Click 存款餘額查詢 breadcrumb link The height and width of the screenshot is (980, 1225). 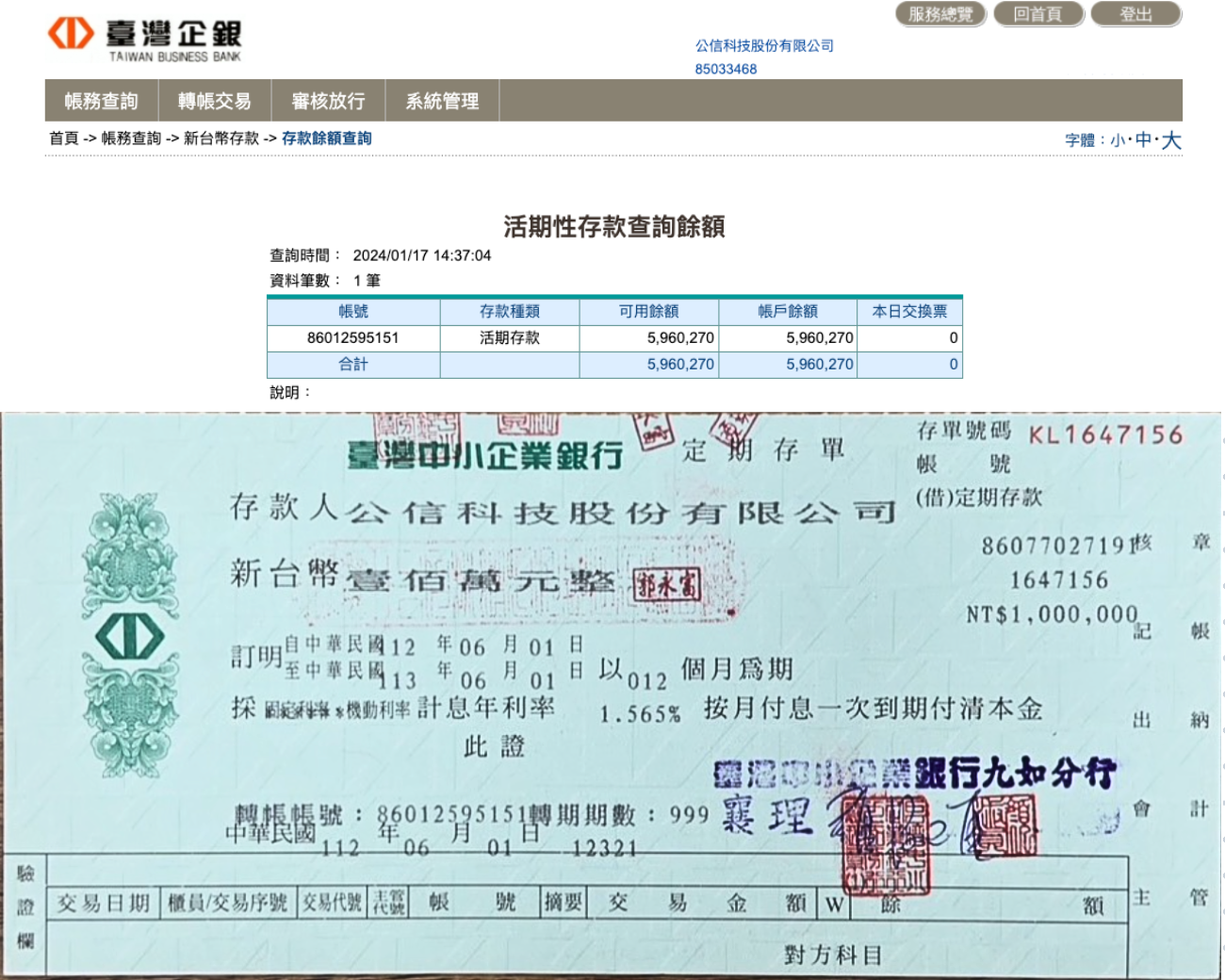[x=326, y=138]
